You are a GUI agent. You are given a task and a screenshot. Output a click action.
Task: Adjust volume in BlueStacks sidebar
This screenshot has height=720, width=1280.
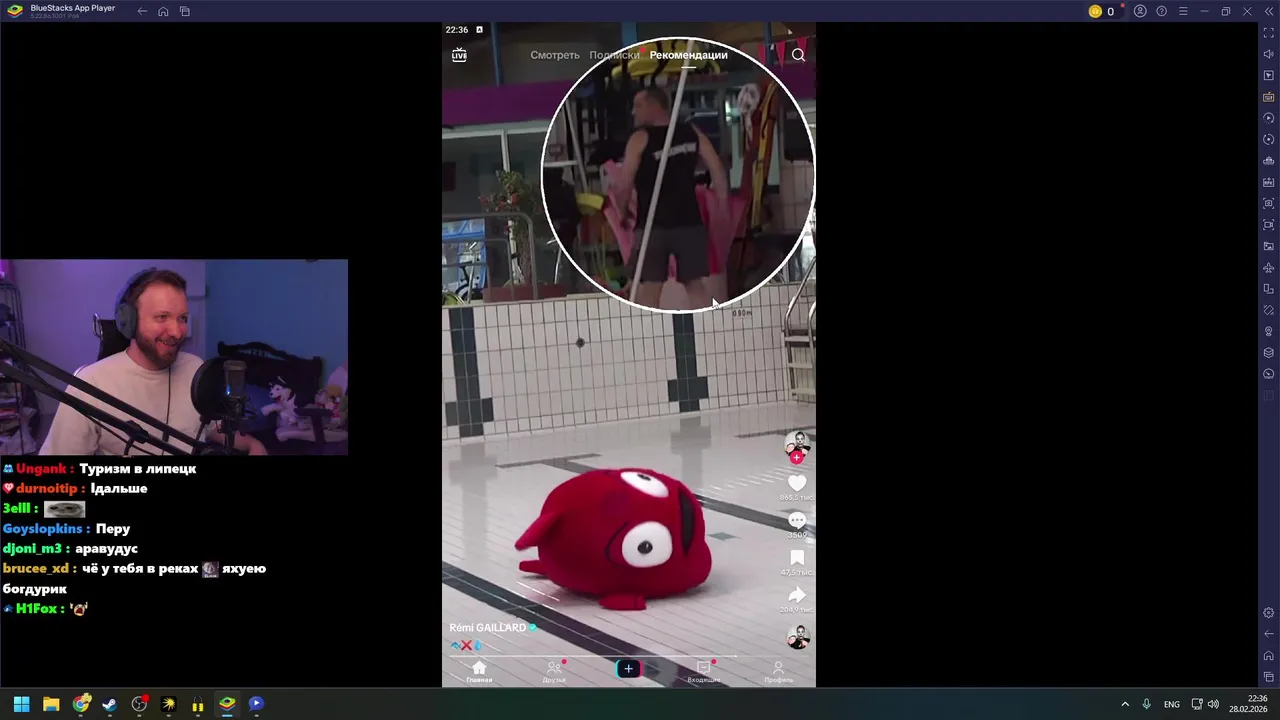tap(1269, 54)
